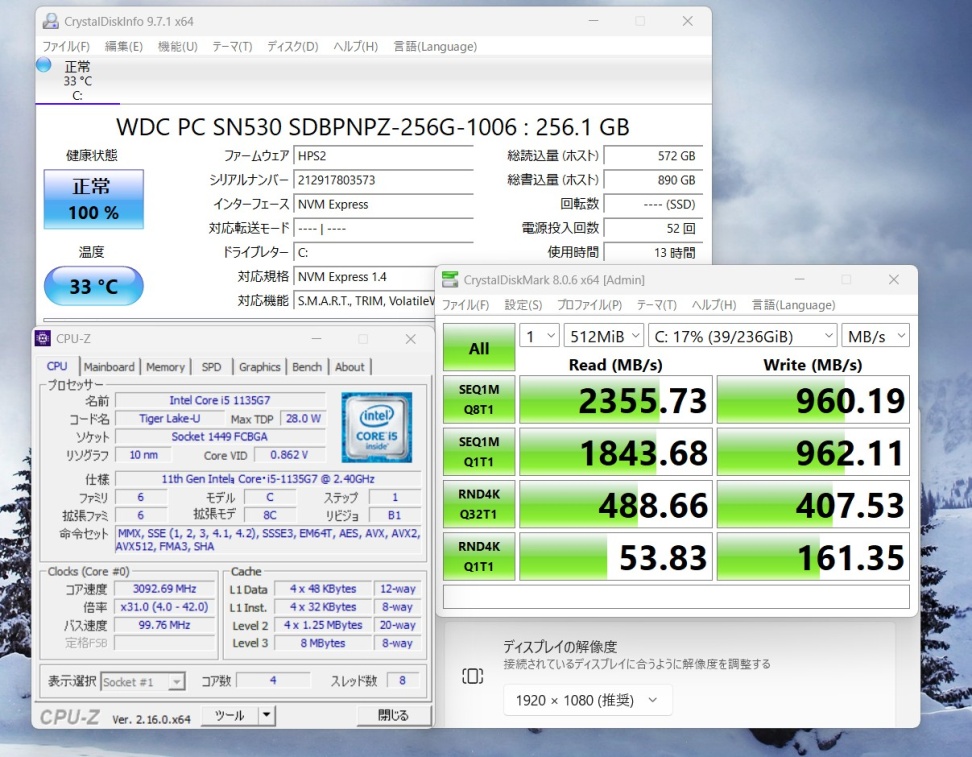Click the RND4K Q1T1 read result 53.83
This screenshot has width=972, height=757.
(x=616, y=556)
